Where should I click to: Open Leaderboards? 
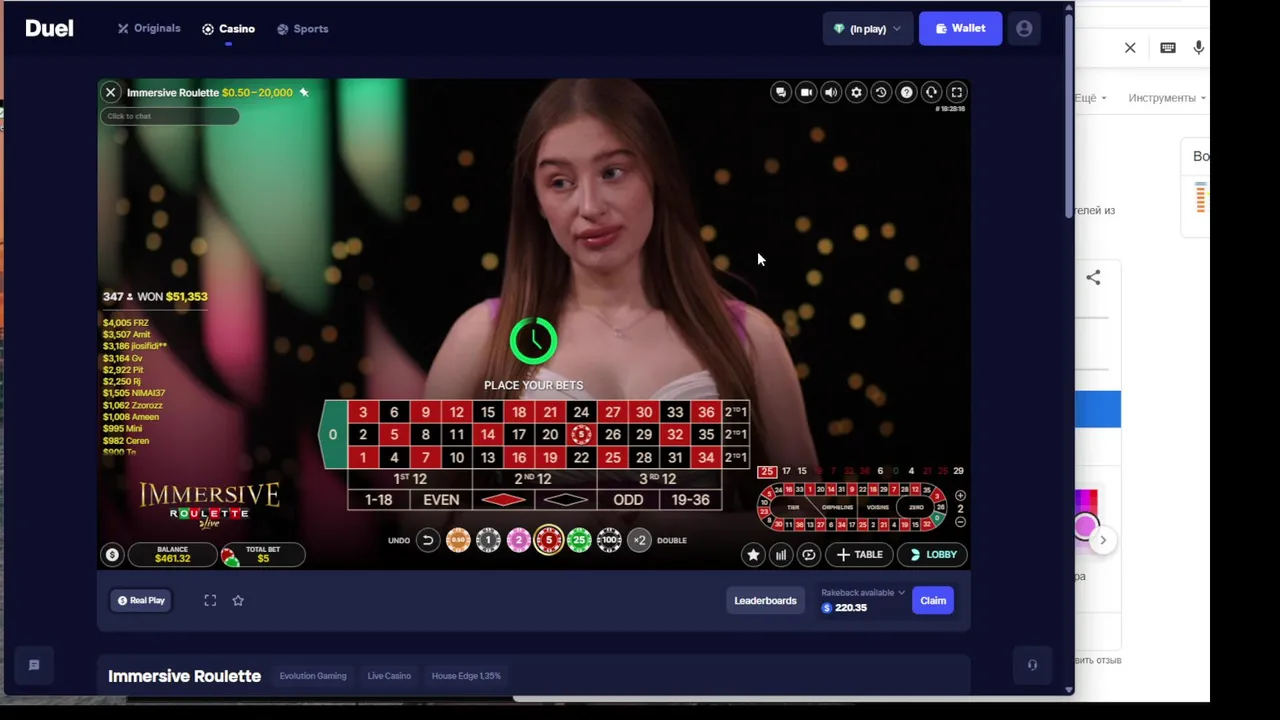[x=765, y=601]
